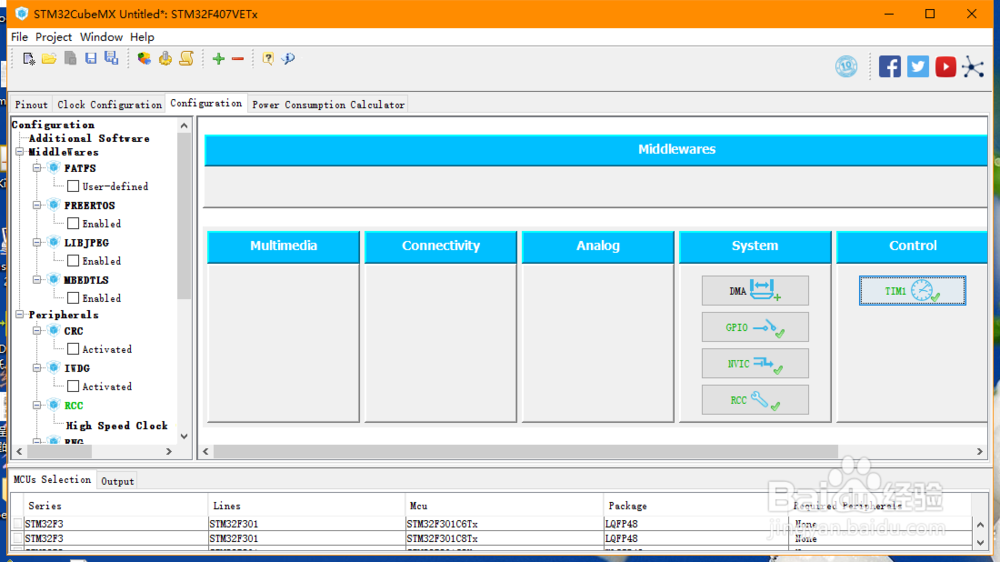1000x562 pixels.
Task: Click the gear Generate Code icon
Action: 165,59
